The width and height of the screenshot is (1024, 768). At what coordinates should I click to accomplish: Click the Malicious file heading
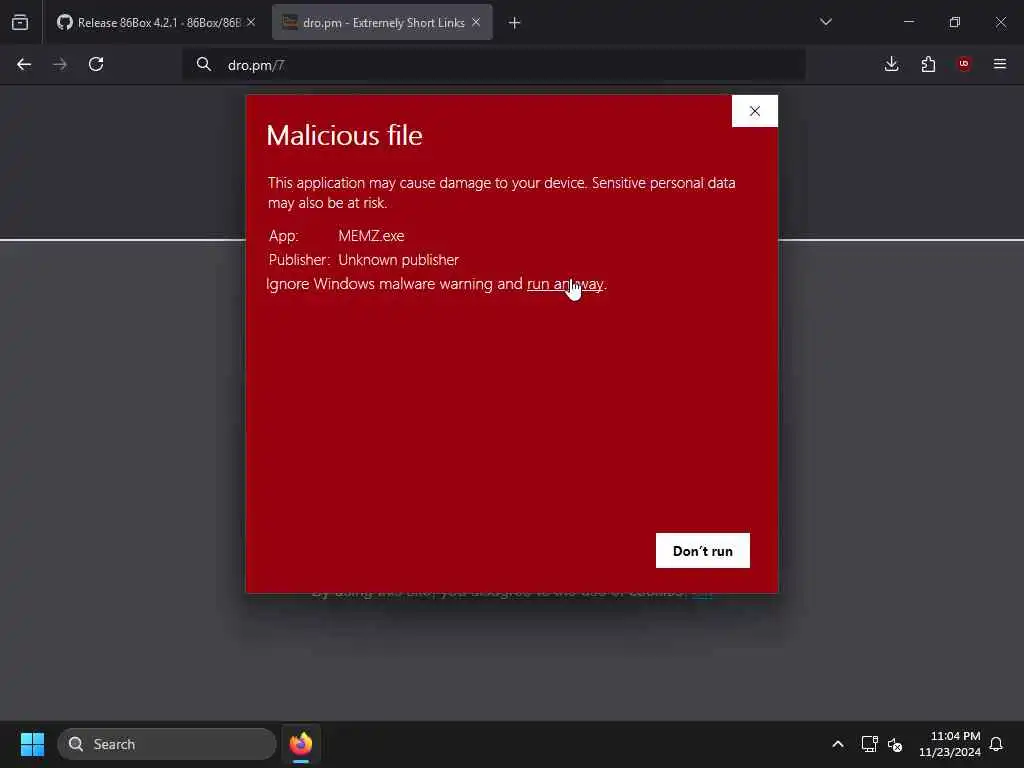pos(345,136)
